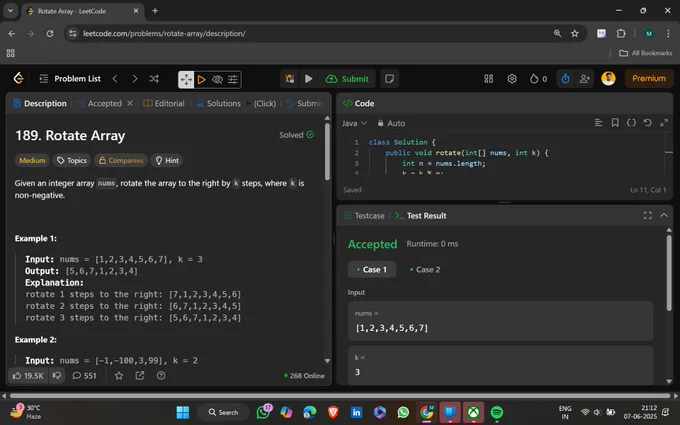Screen dimensions: 680x425
Task: Click the test result vertical scrollbar
Action: point(669,273)
